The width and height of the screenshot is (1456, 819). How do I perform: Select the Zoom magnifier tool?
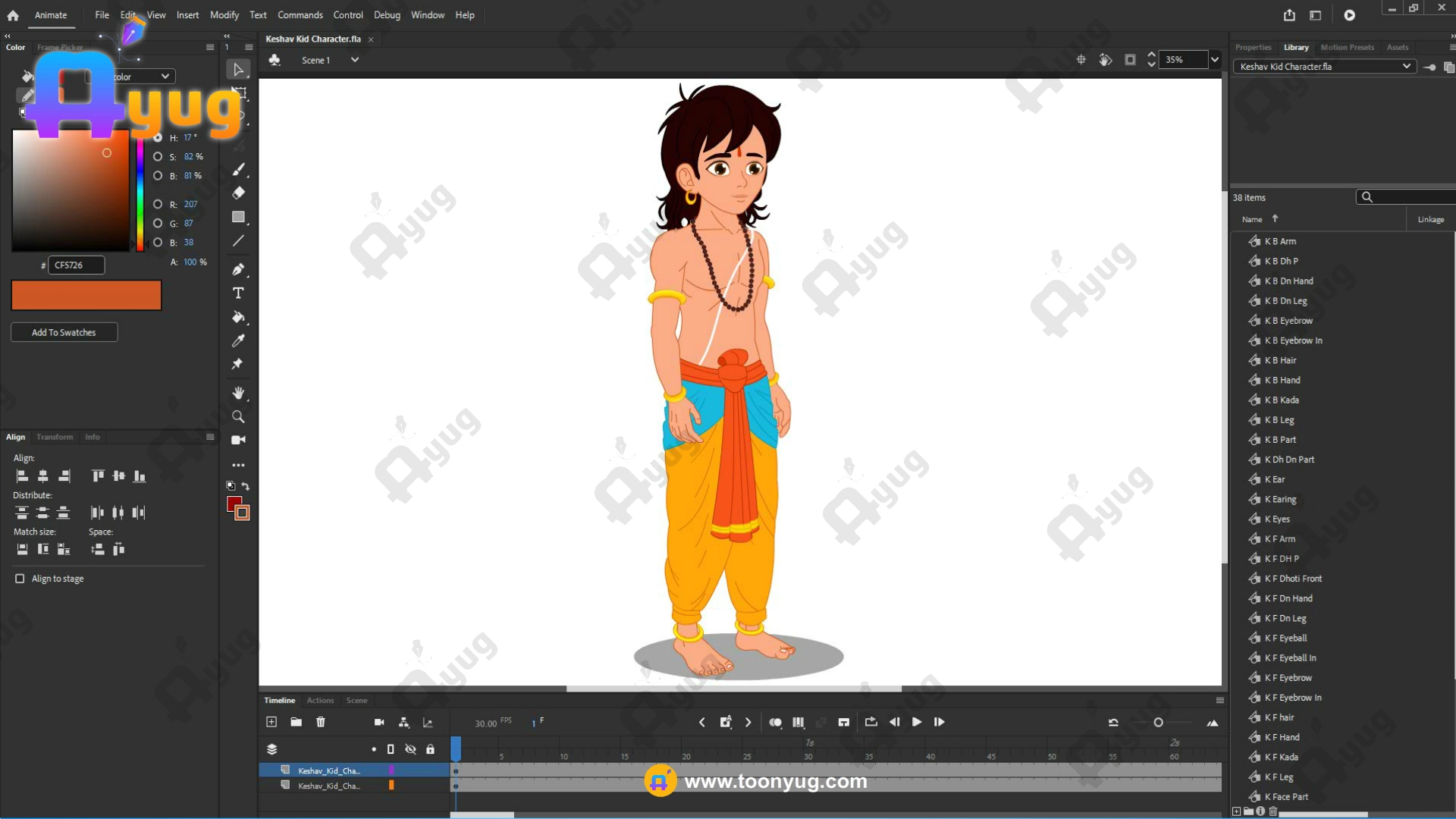click(x=238, y=416)
